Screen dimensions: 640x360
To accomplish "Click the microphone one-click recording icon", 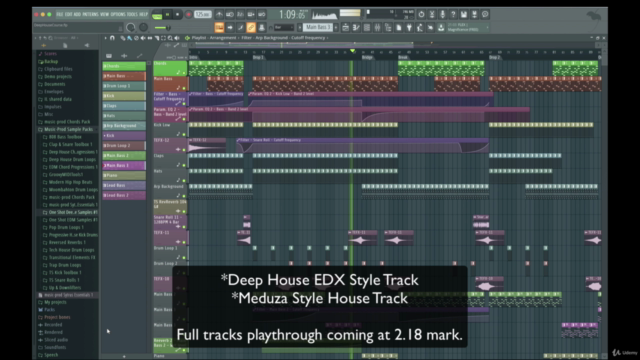I will coord(442,15).
